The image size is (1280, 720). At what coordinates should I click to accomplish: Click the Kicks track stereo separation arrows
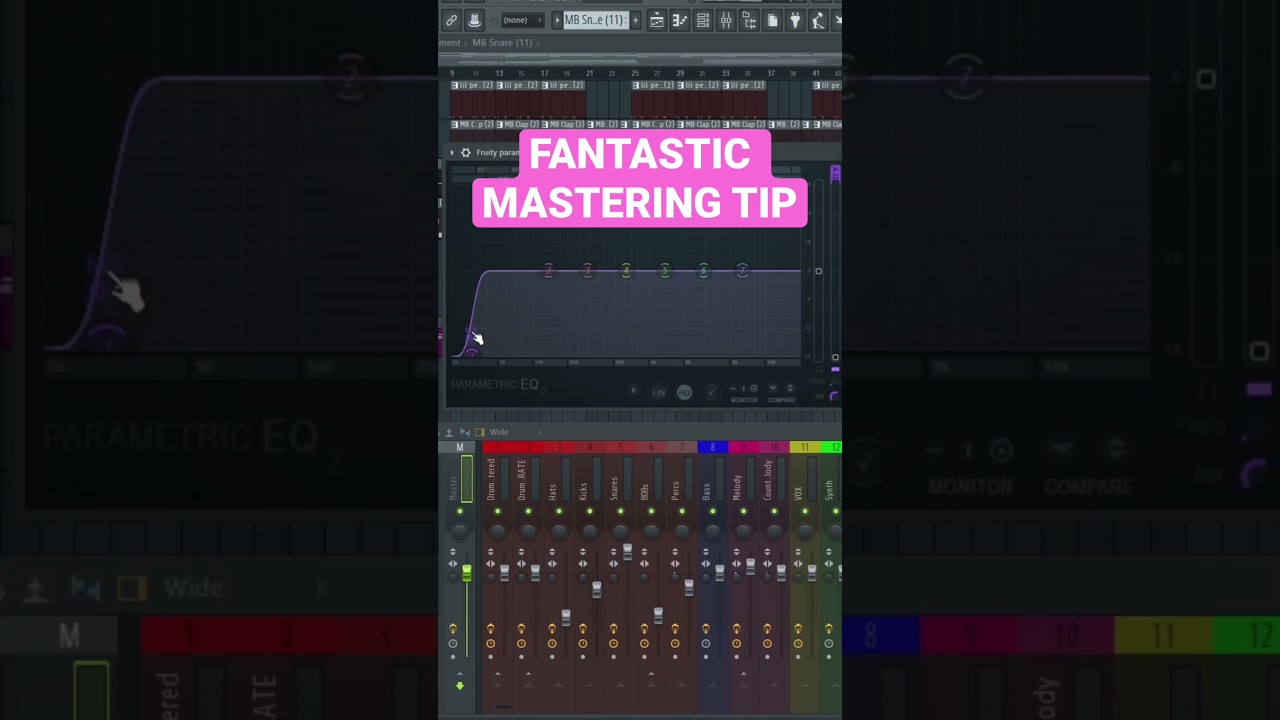(x=583, y=564)
